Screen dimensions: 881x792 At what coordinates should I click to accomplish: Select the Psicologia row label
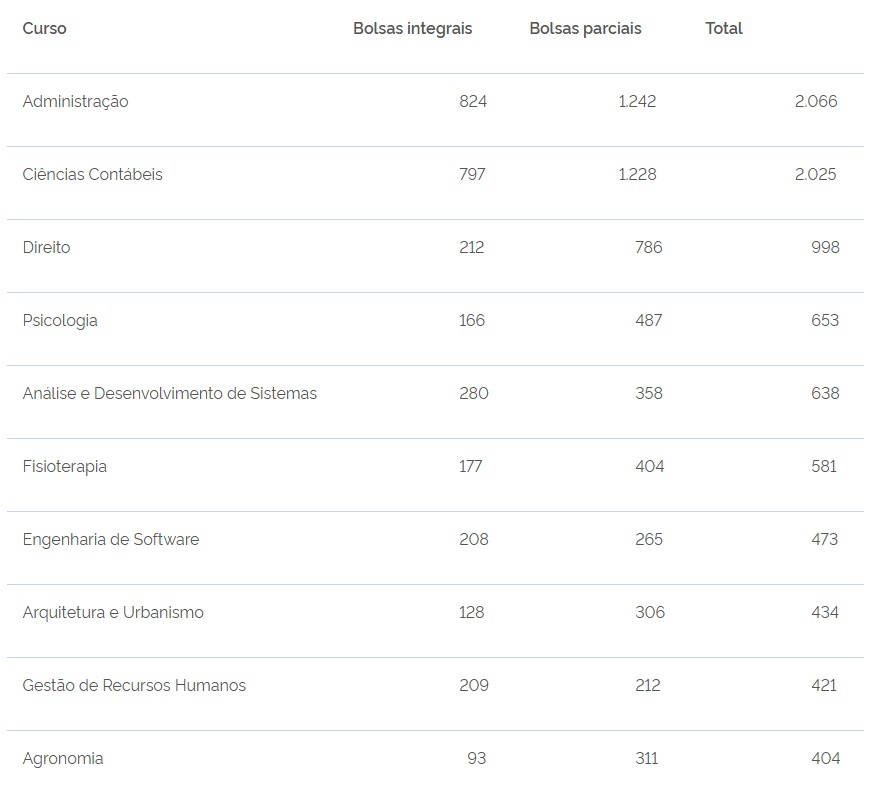pyautogui.click(x=60, y=321)
